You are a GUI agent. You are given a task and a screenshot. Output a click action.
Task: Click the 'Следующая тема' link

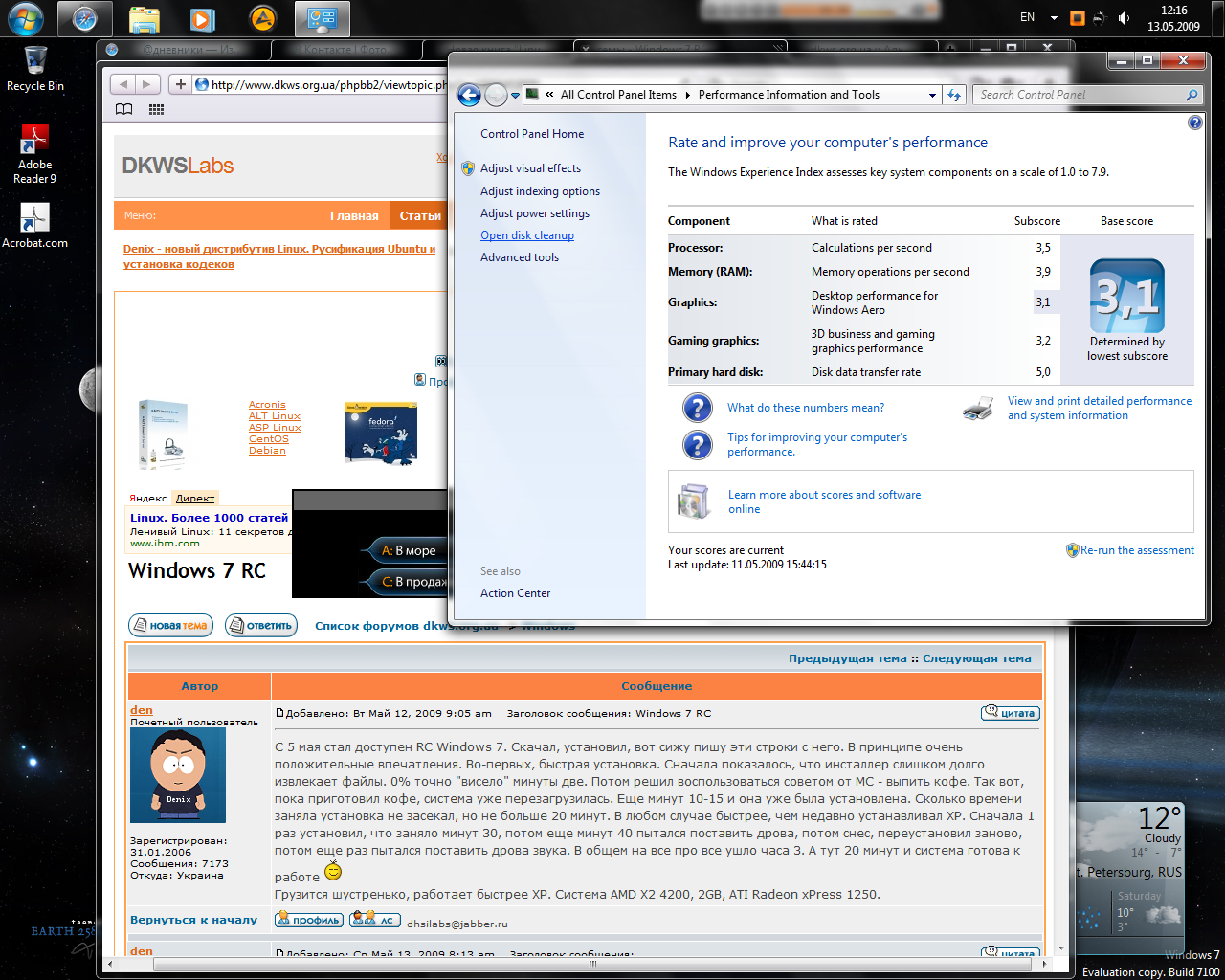pyautogui.click(x=977, y=658)
